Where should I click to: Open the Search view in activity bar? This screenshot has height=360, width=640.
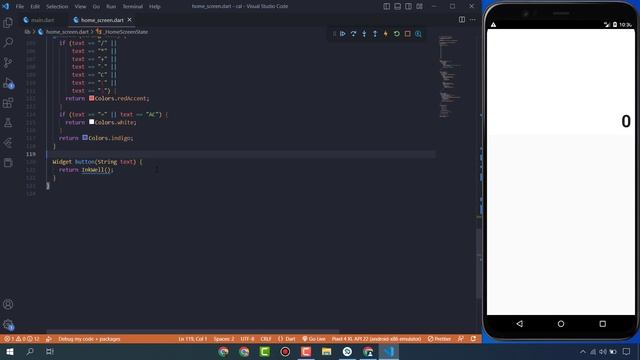pyautogui.click(x=8, y=42)
